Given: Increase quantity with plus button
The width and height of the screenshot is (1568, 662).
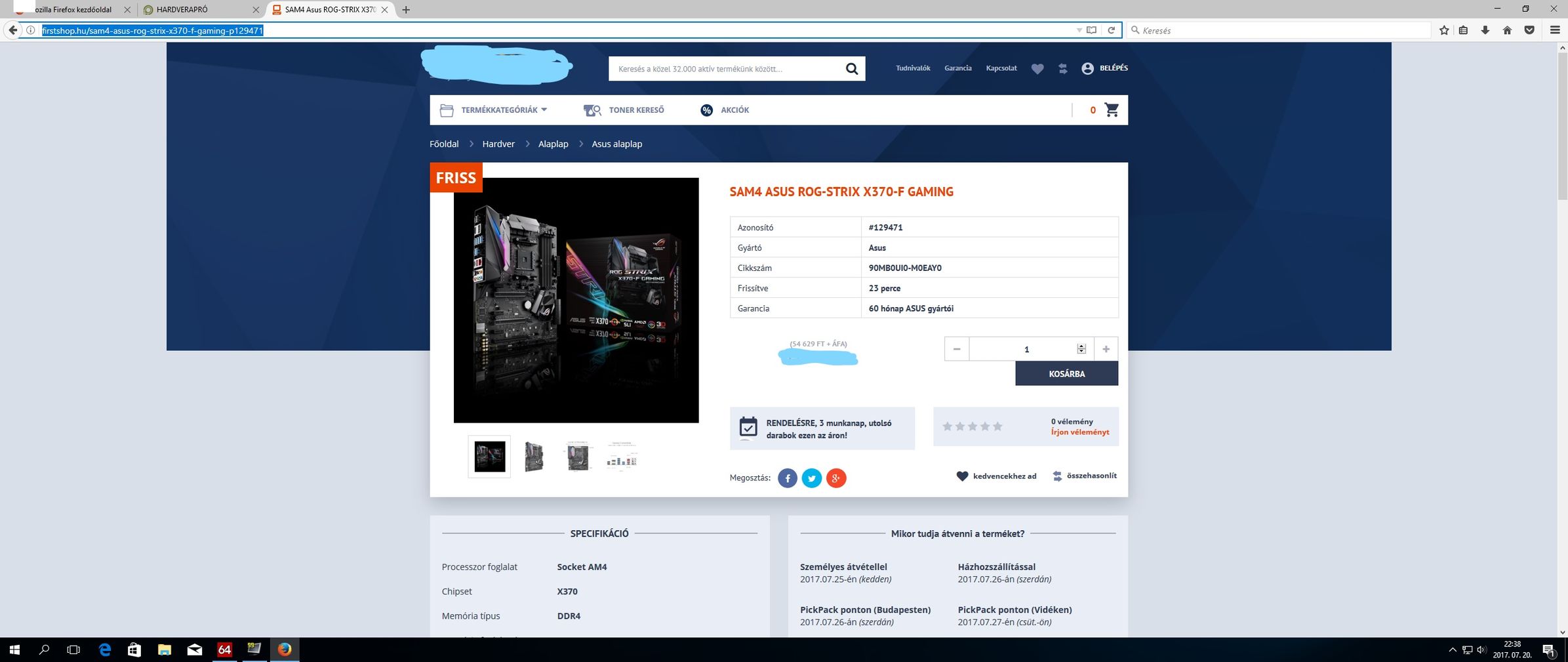Looking at the screenshot, I should coord(1106,349).
